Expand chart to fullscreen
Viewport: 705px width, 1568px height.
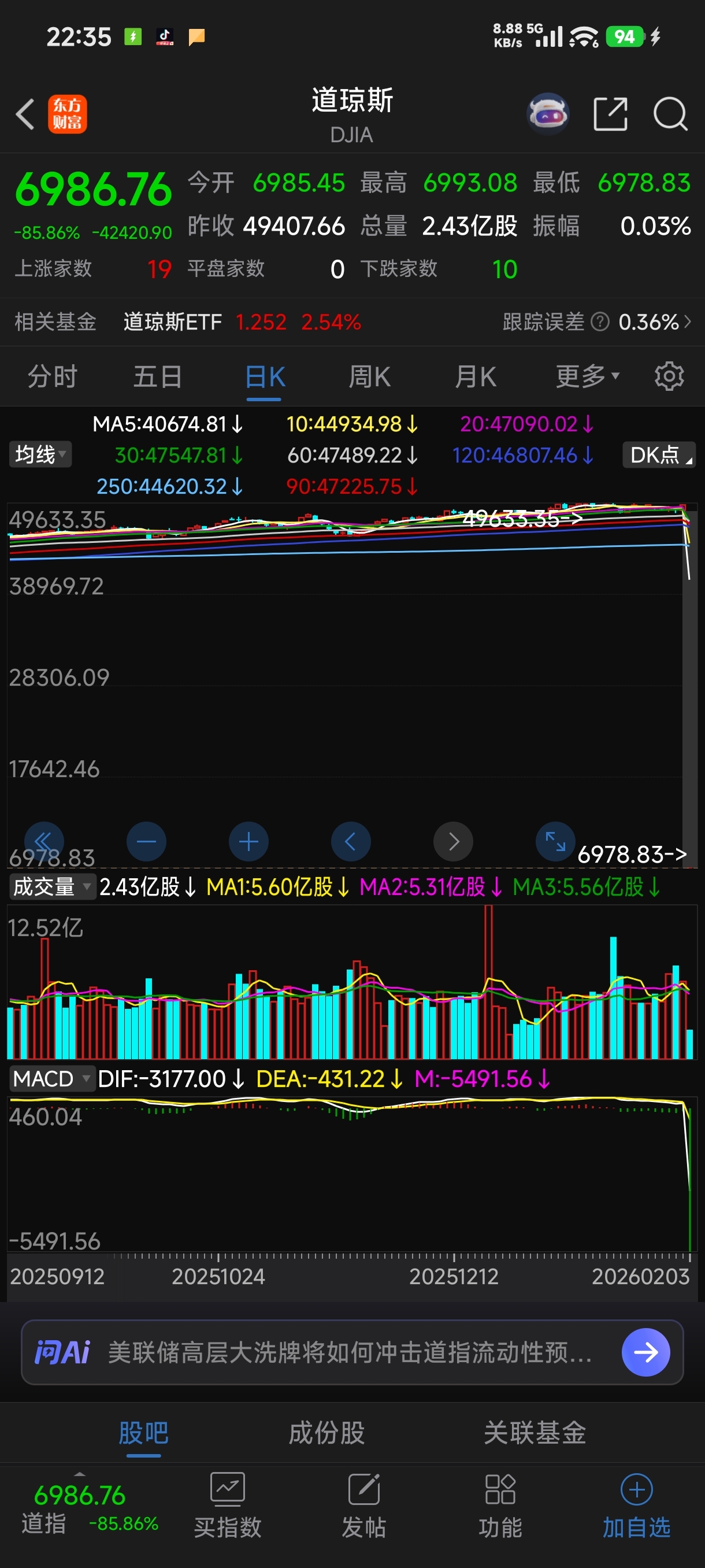coord(555,841)
